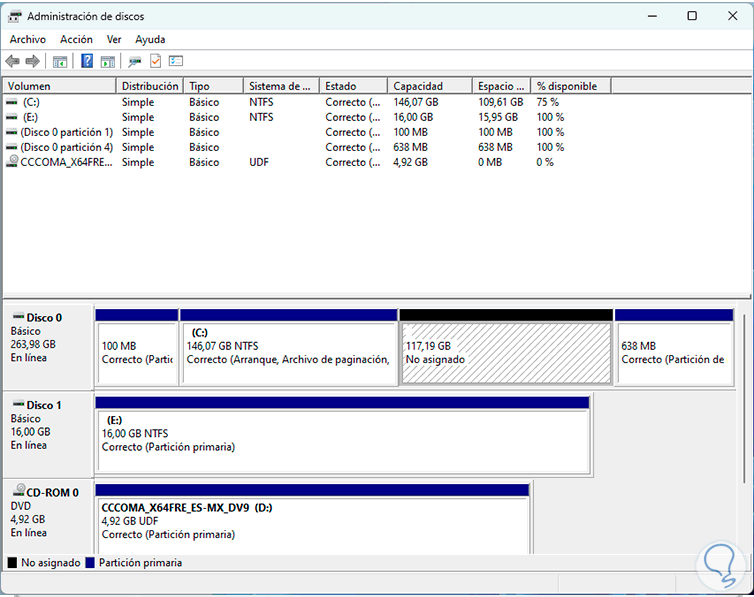Select the (C:) volume row
This screenshot has height=597, width=754.
[308, 102]
